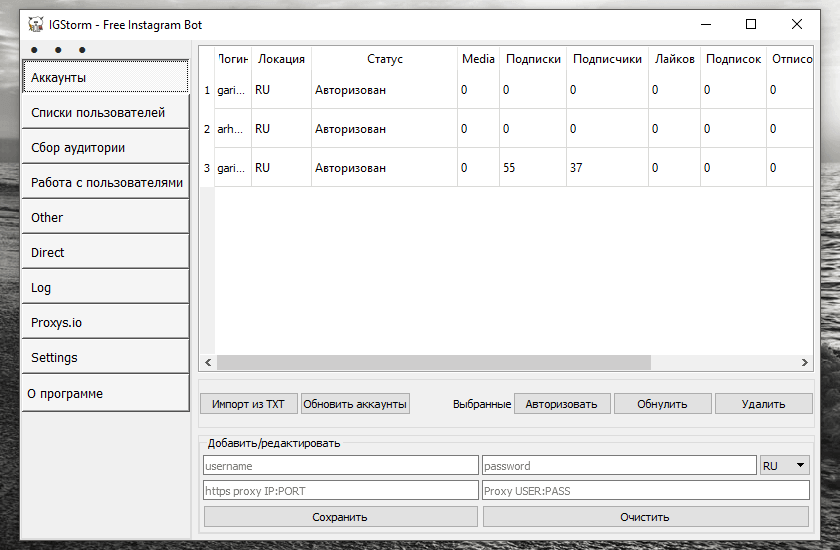The width and height of the screenshot is (840, 550).
Task: Select row 3 via its row number
Action: (207, 168)
